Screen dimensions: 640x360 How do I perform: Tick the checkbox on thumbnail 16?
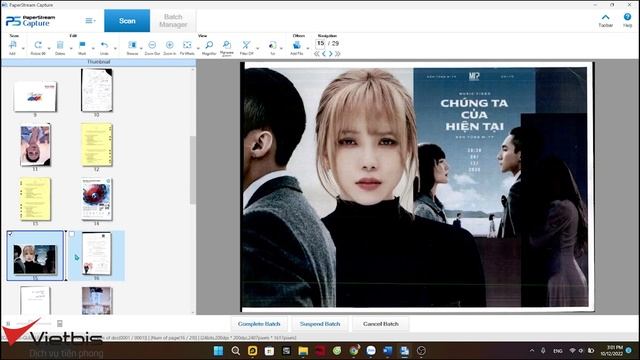click(x=72, y=234)
